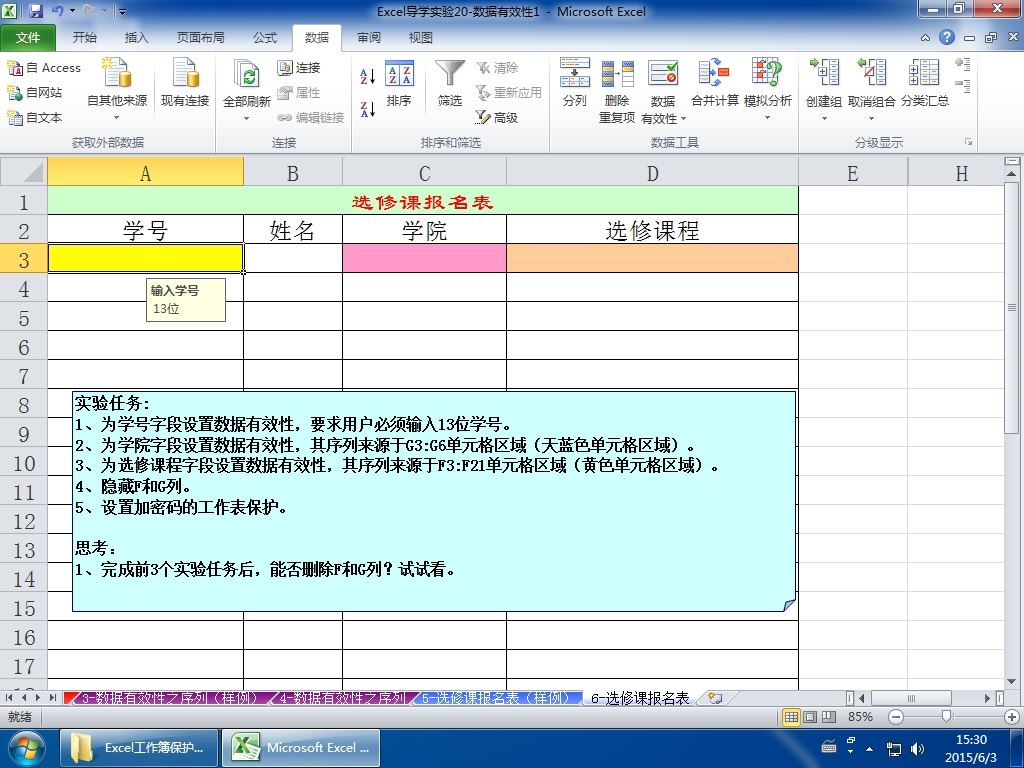Zoom out with the minus button
Screen dimensions: 1024x768
(896, 717)
